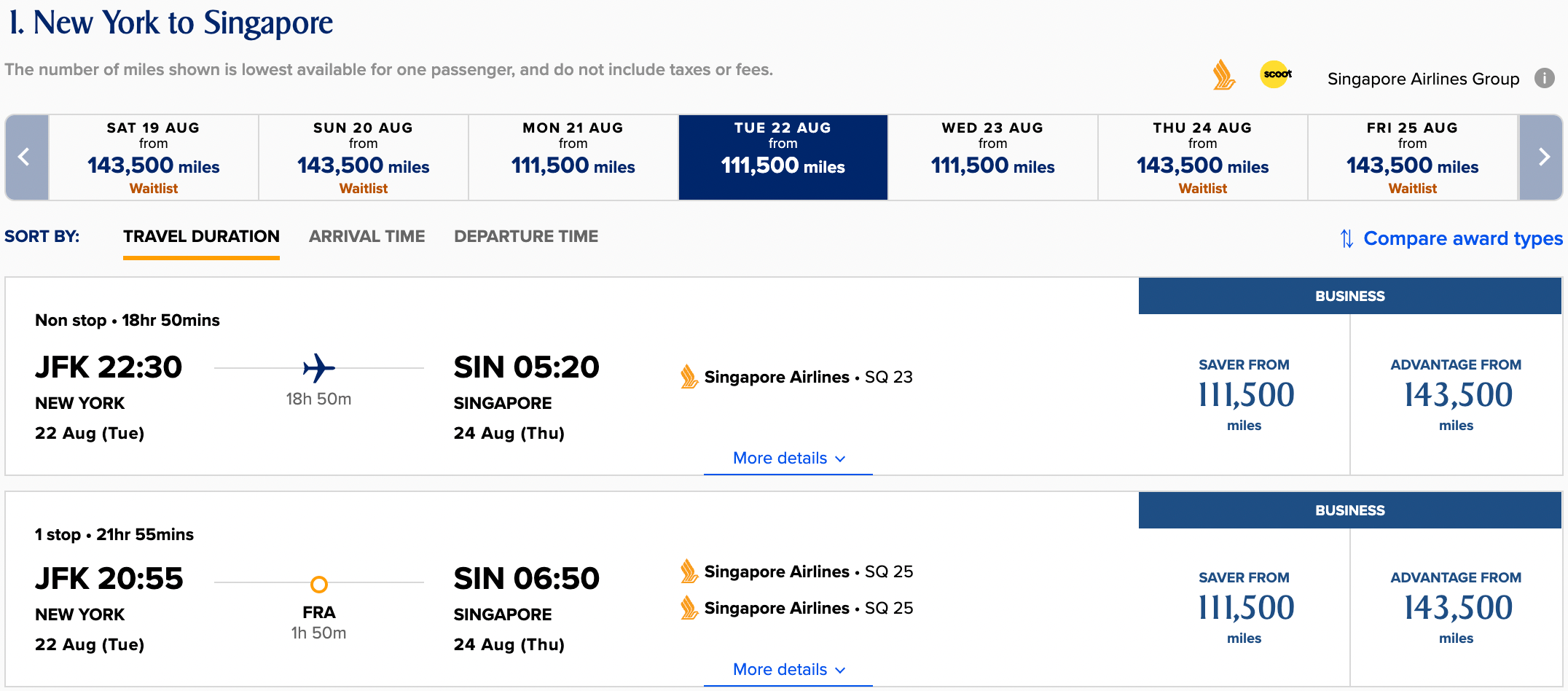Go to previous dates with left arrow
1568x691 pixels.
26,157
